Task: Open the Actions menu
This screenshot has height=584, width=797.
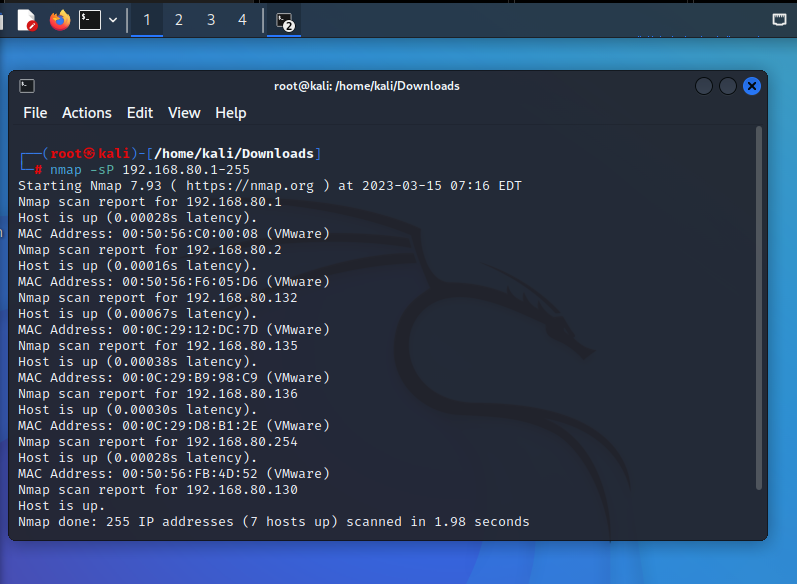Action: coord(87,113)
